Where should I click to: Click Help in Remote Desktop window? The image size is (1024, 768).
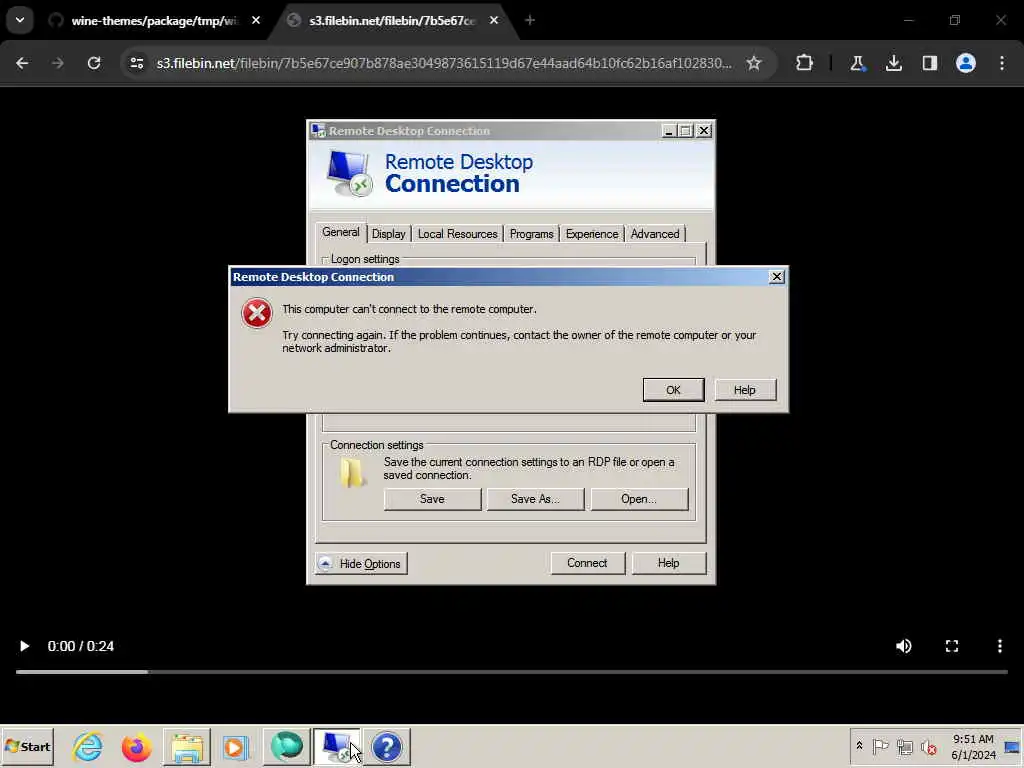click(x=668, y=563)
